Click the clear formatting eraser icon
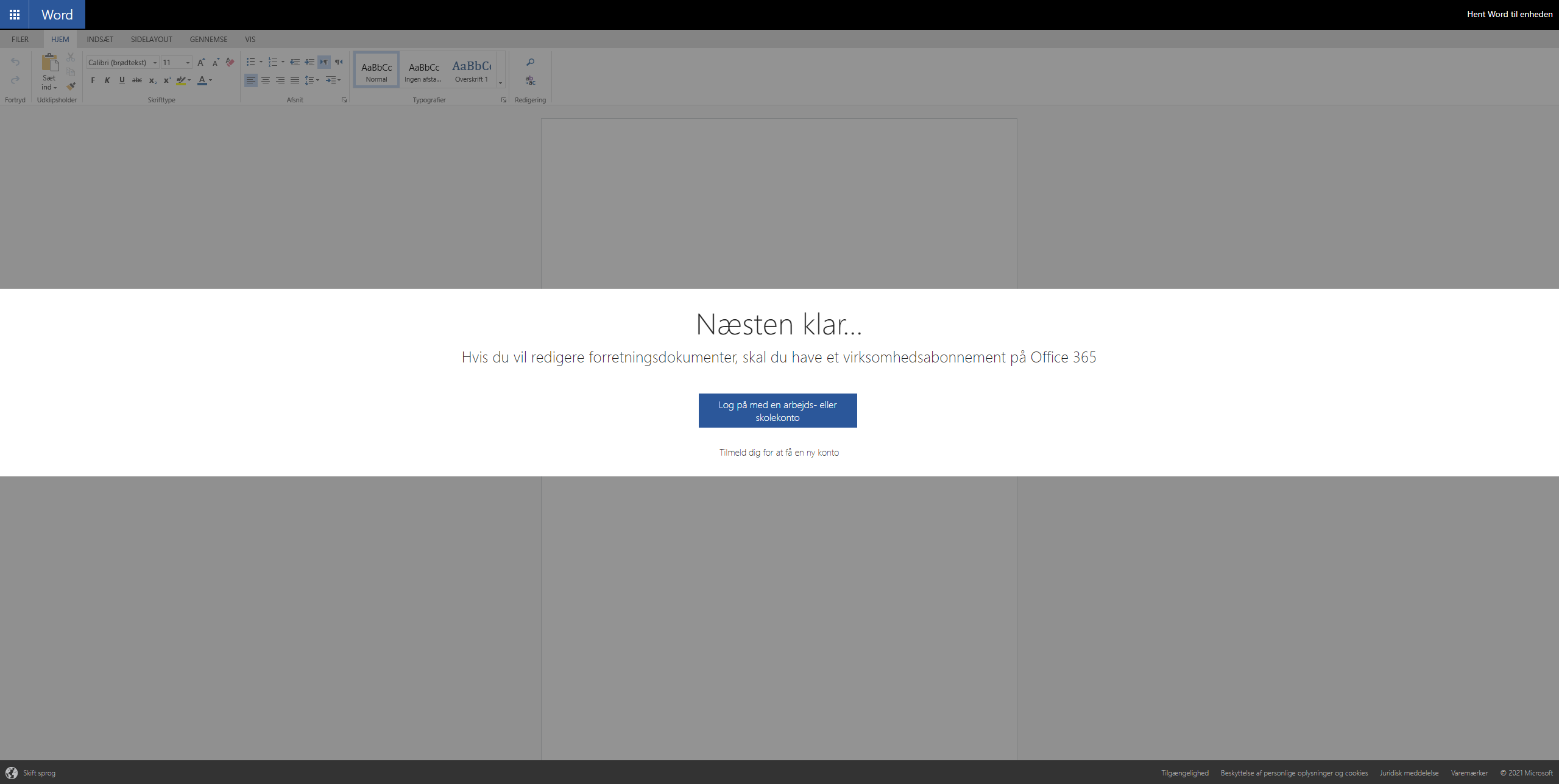The width and height of the screenshot is (1559, 784). coord(230,62)
